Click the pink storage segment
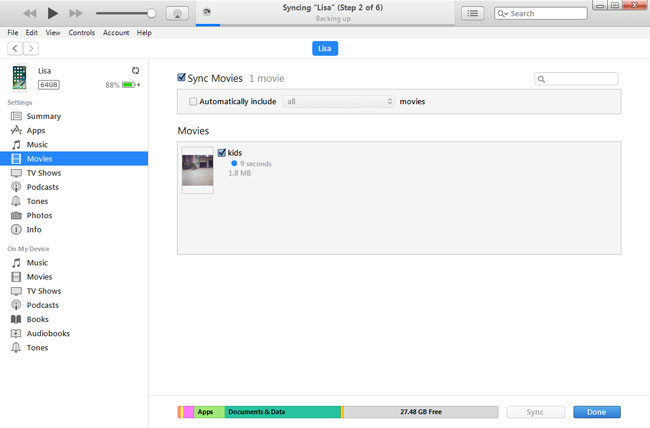Screen dimensions: 650x428 [x=189, y=412]
